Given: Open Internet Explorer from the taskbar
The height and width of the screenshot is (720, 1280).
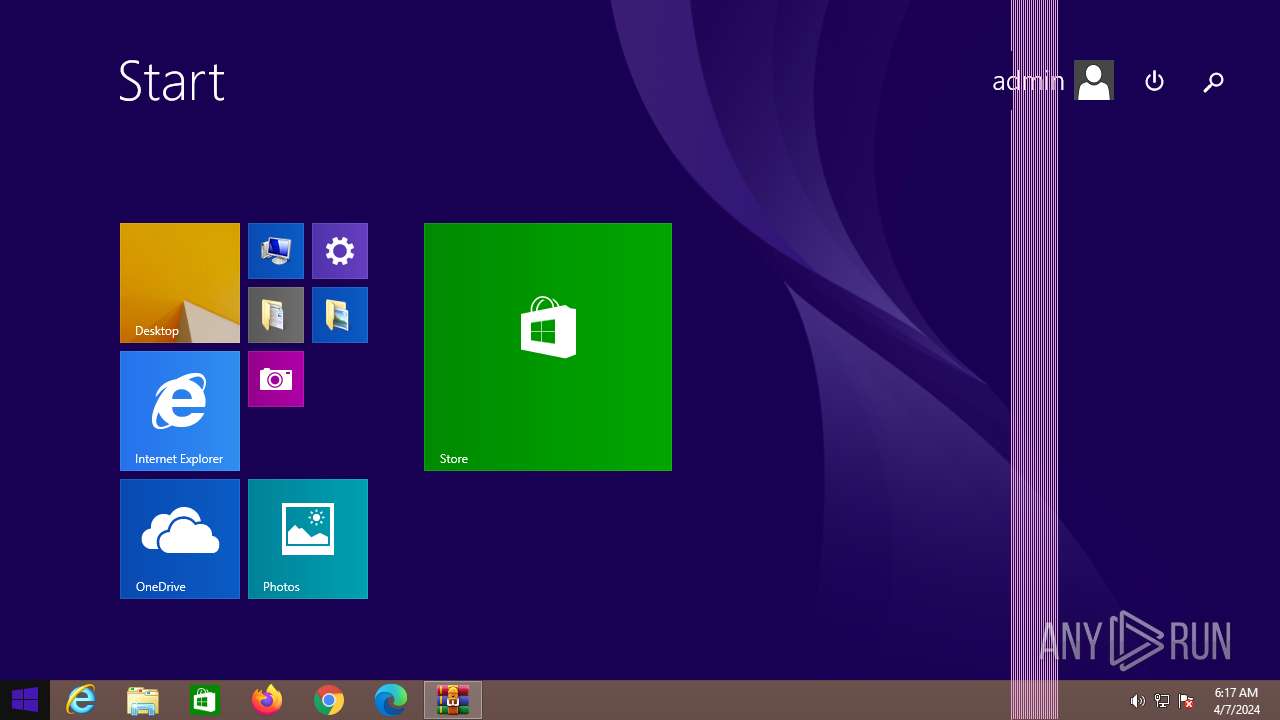Looking at the screenshot, I should (81, 700).
